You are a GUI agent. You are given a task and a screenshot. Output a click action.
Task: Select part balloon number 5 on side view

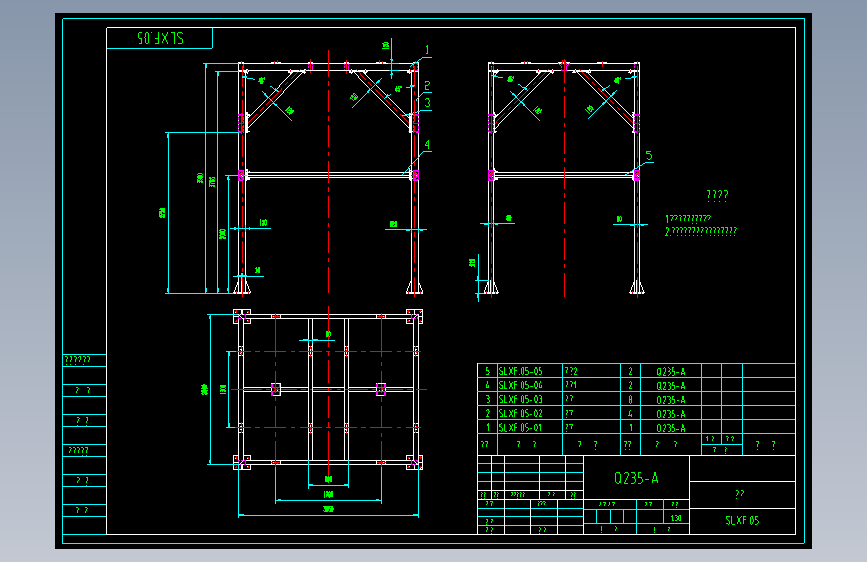click(649, 156)
